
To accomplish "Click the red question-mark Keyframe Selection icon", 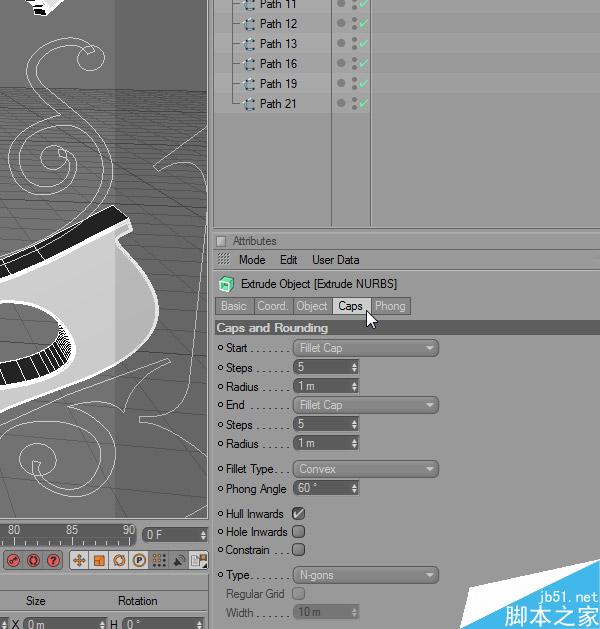I will pyautogui.click(x=53, y=560).
